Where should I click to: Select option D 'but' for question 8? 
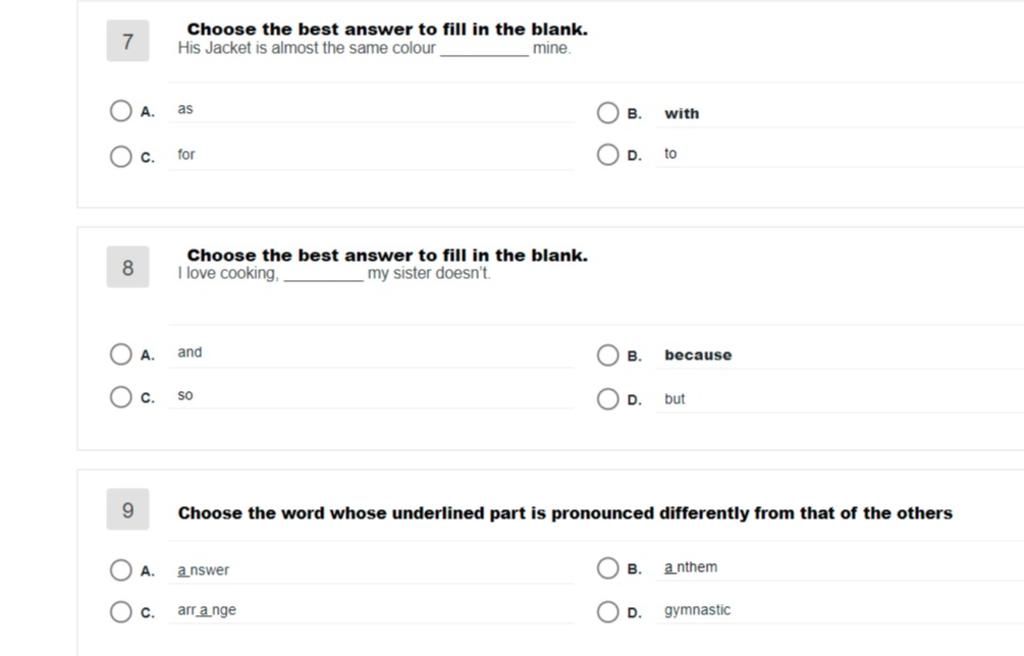click(x=607, y=399)
